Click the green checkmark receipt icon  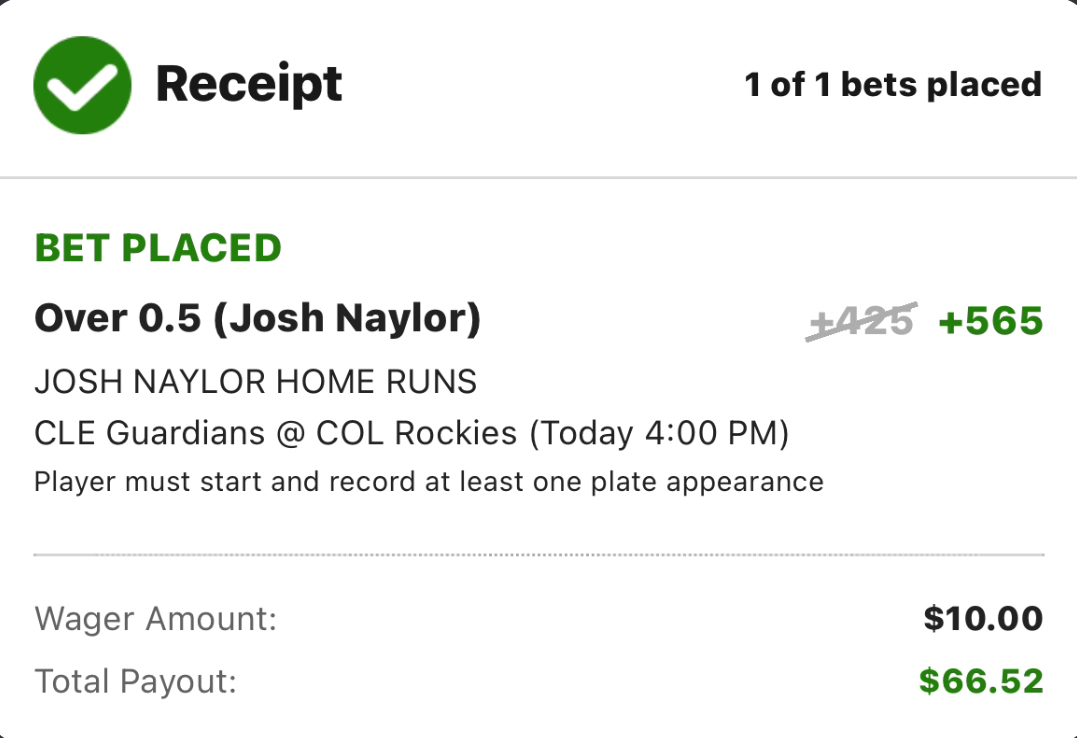point(82,85)
